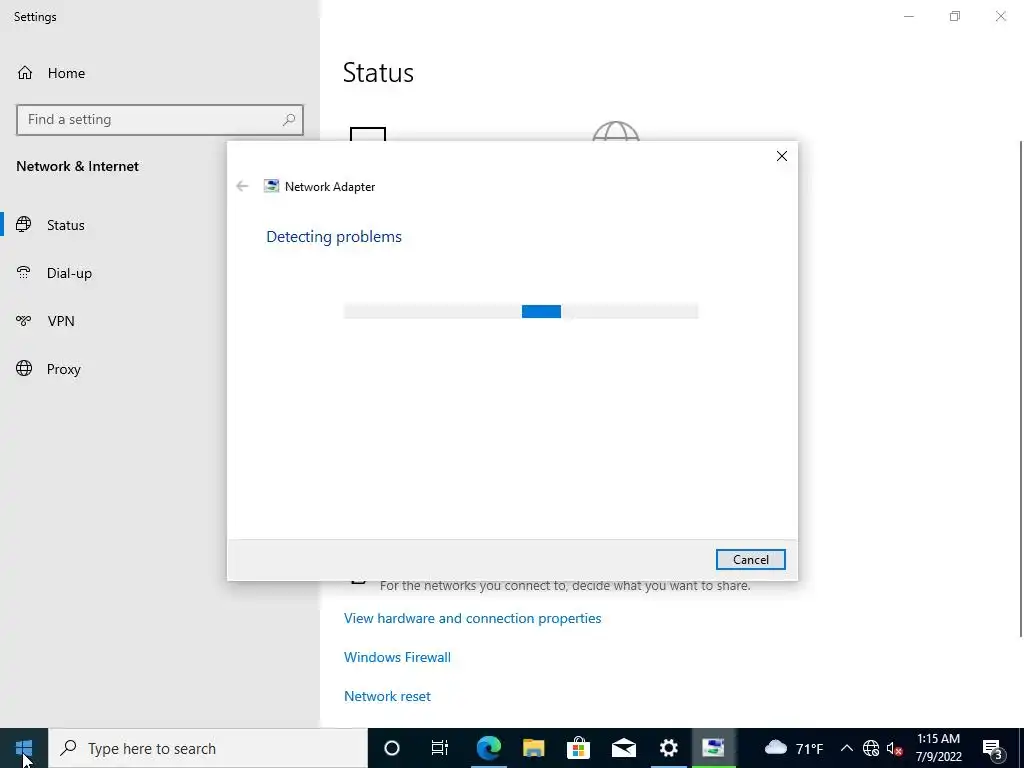
Task: Click the Dial-up sidebar icon
Action: [24, 273]
